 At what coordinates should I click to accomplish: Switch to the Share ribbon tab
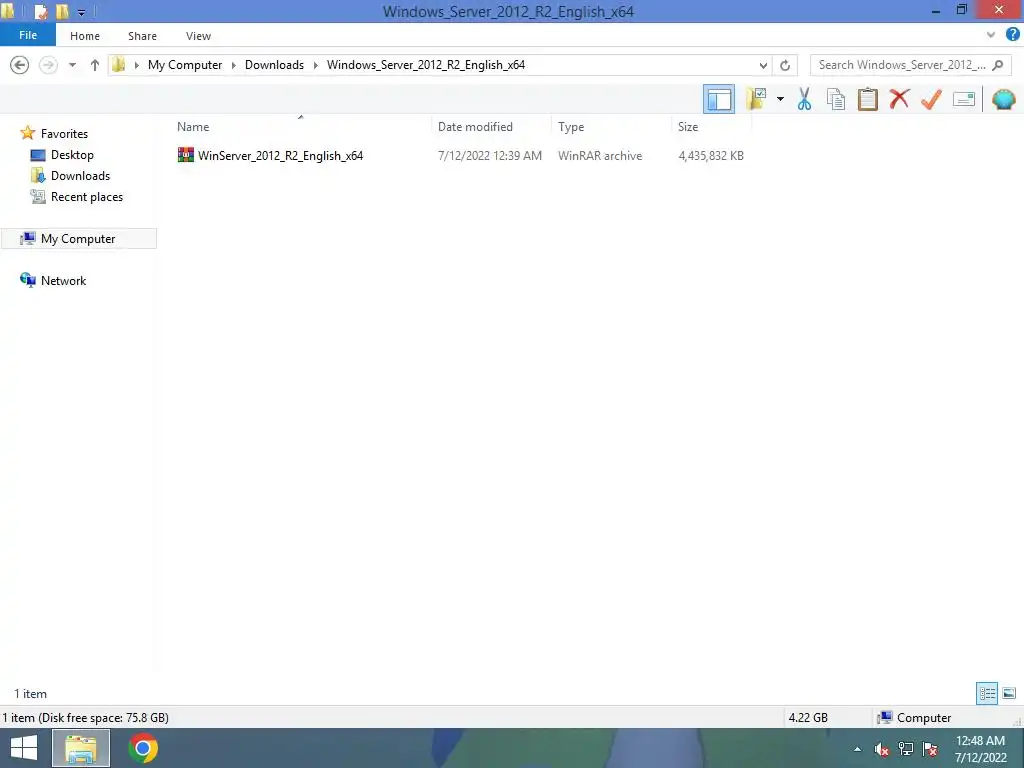click(142, 36)
